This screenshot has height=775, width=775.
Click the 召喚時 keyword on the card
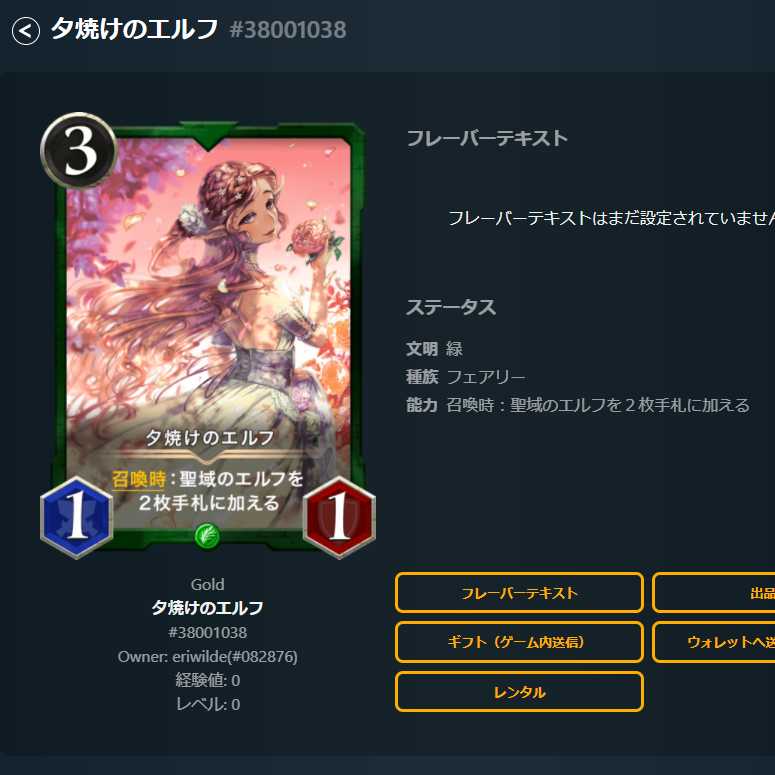pyautogui.click(x=138, y=479)
